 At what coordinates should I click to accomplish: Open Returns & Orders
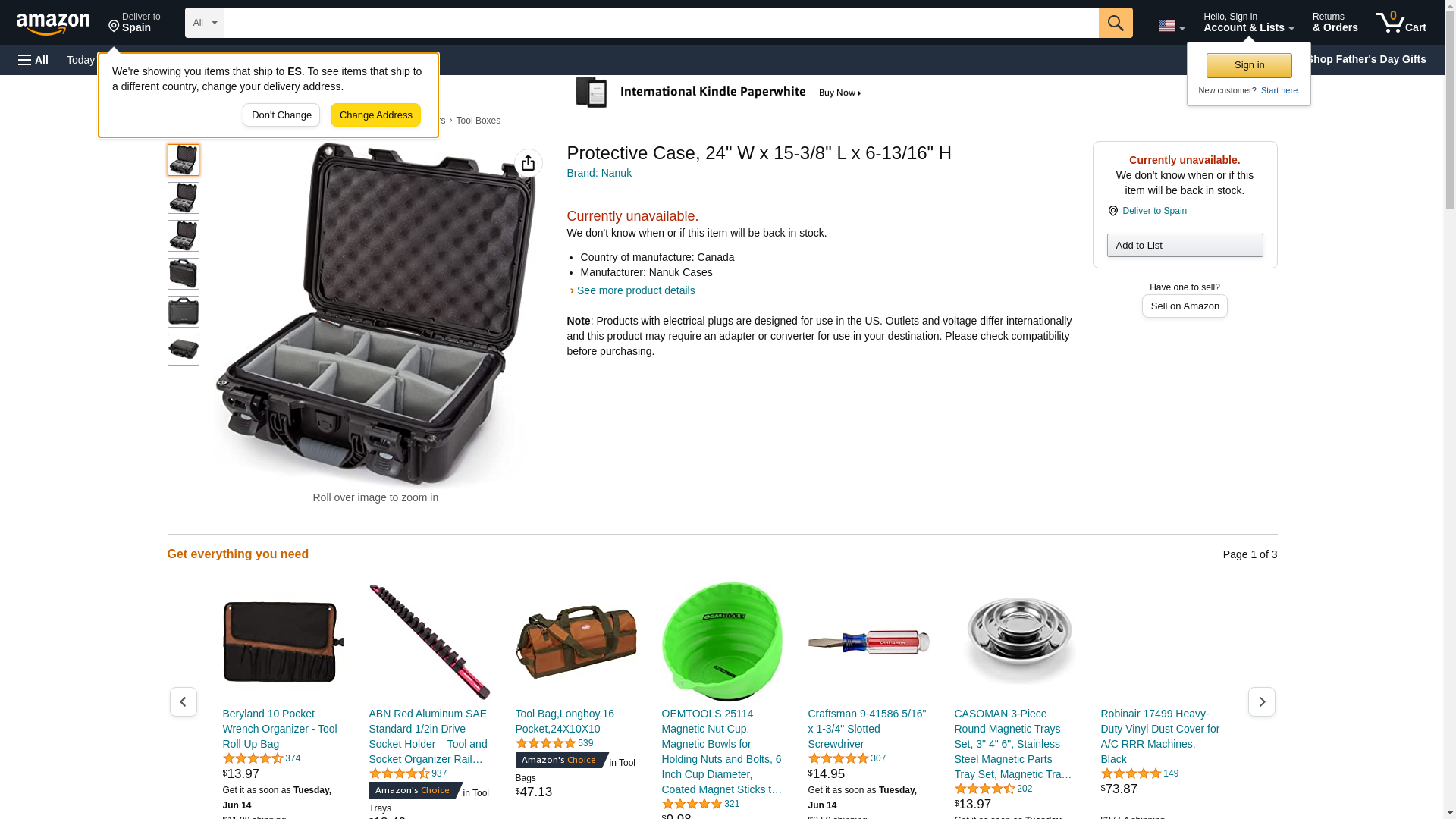point(1335,22)
